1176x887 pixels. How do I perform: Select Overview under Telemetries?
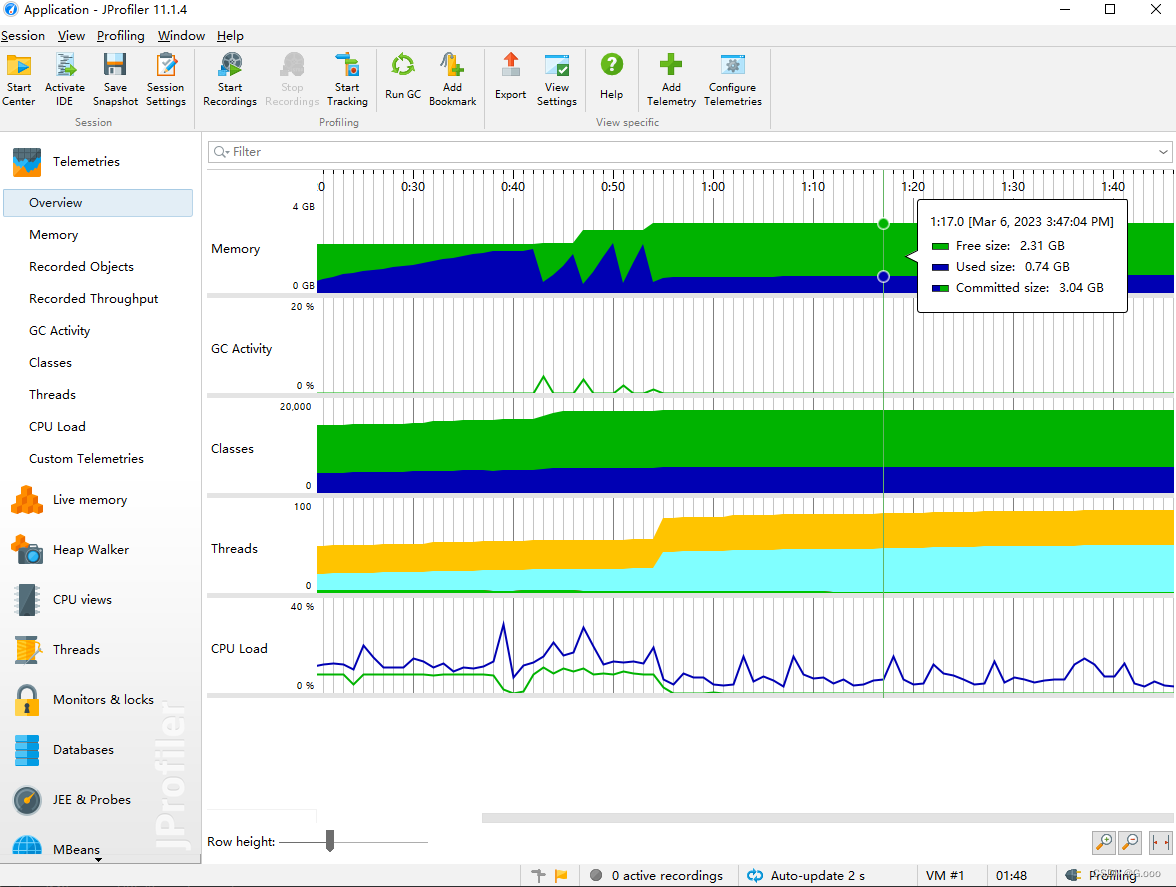pos(98,203)
